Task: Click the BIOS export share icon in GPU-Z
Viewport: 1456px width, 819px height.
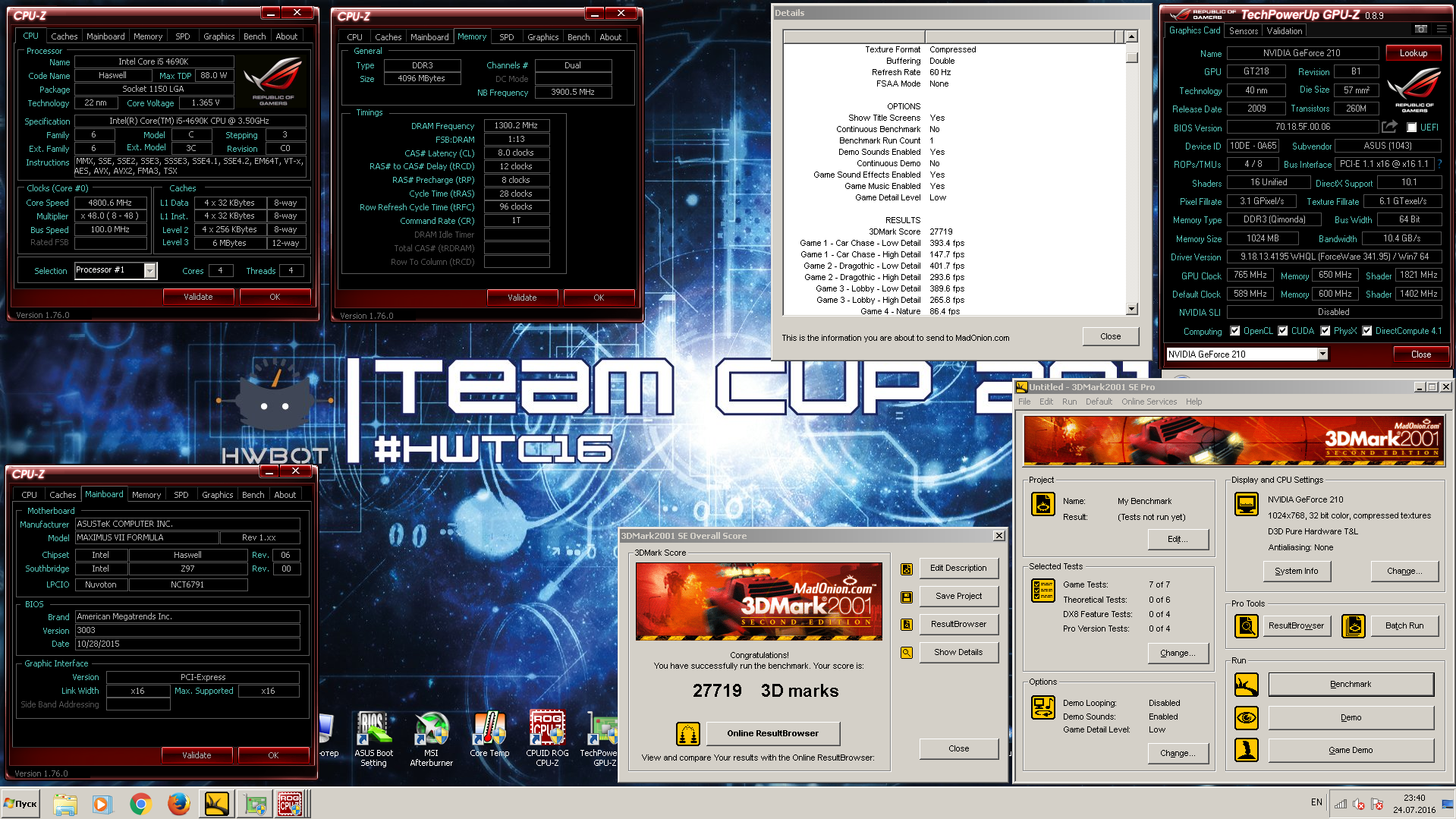Action: [1389, 127]
